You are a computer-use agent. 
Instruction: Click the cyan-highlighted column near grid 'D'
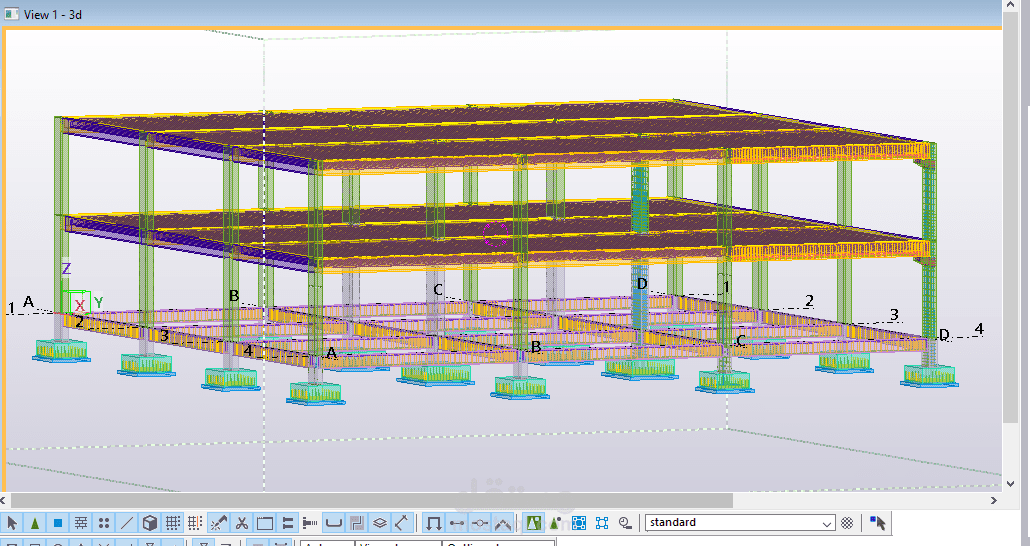coord(640,246)
